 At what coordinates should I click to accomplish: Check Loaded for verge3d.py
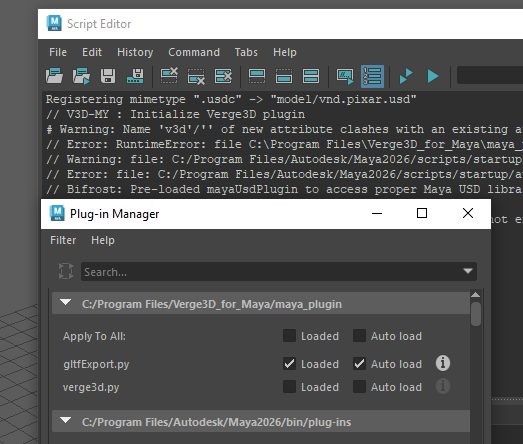point(289,387)
